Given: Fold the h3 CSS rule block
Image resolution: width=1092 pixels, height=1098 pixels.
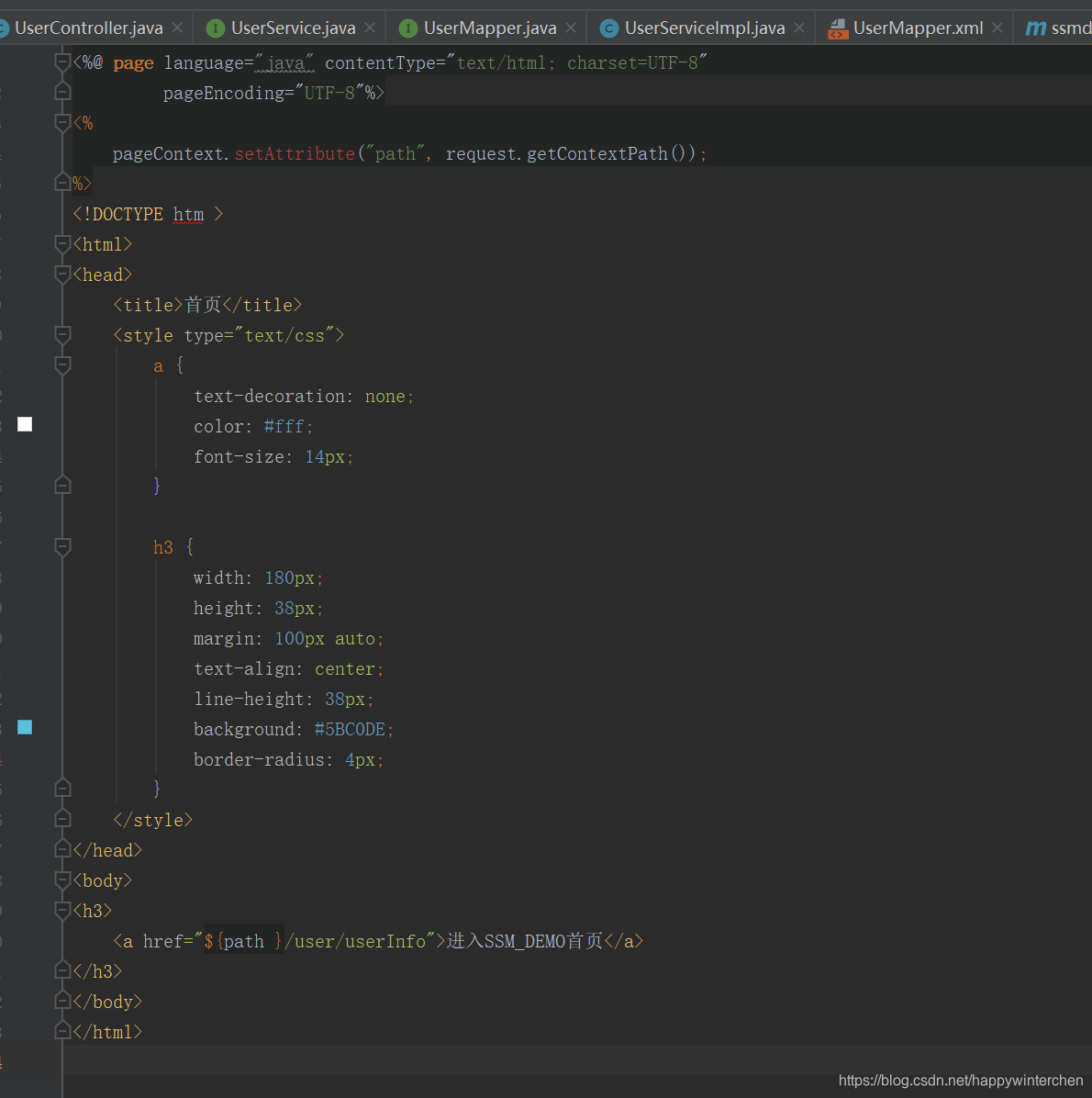Looking at the screenshot, I should [62, 547].
